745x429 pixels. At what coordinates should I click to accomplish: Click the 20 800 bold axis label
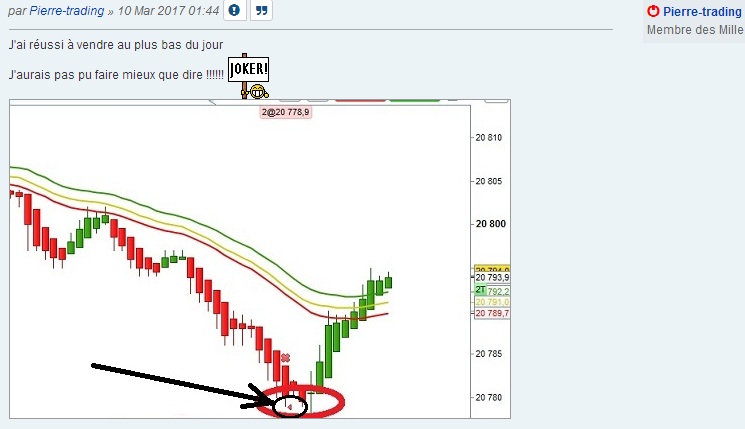(x=491, y=224)
